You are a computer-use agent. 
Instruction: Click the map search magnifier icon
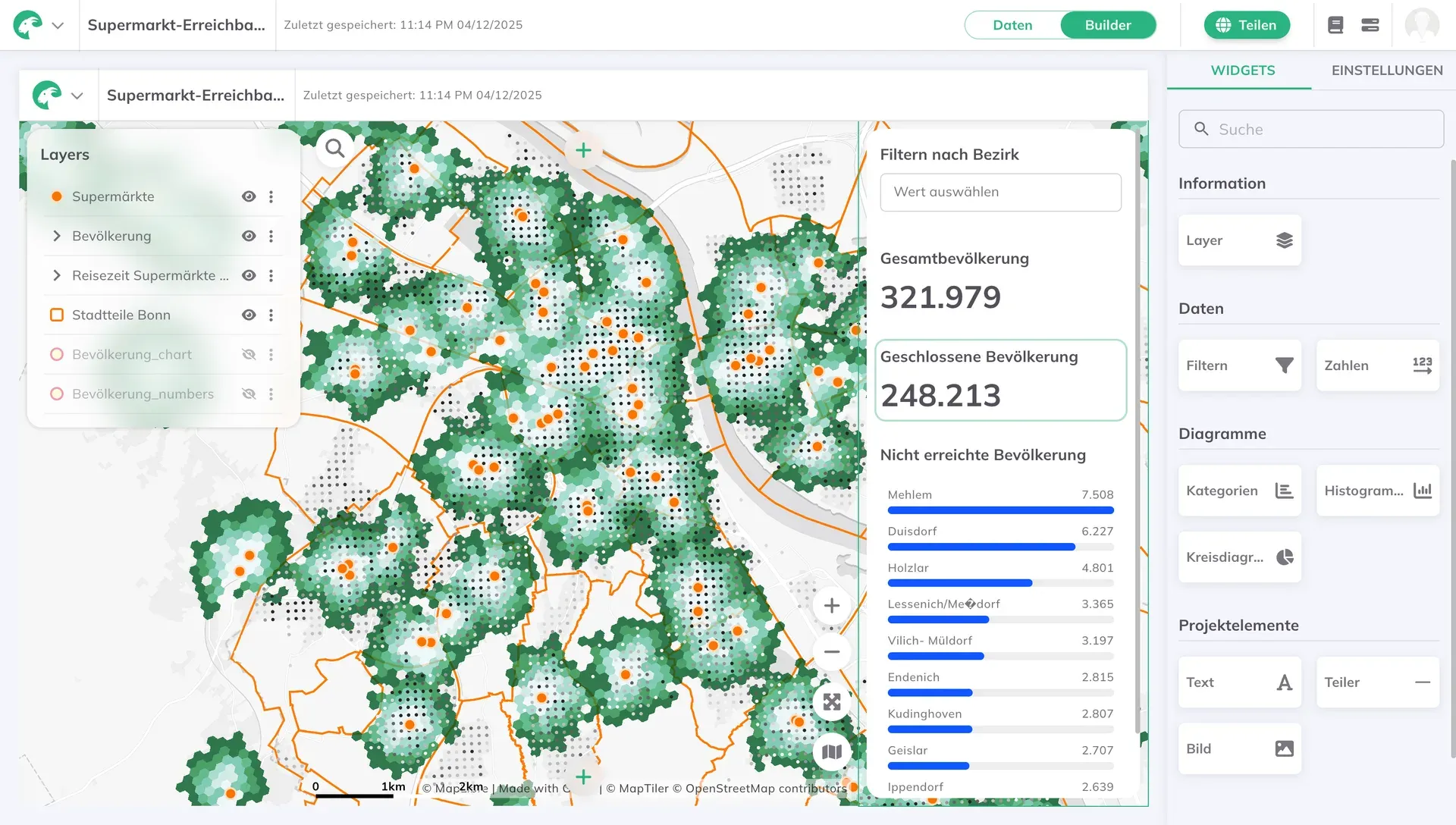(334, 148)
